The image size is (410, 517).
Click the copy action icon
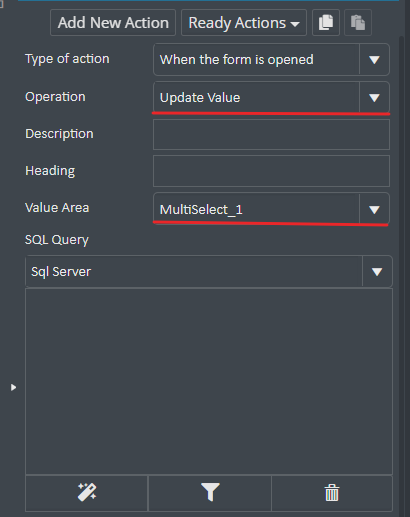(x=326, y=23)
